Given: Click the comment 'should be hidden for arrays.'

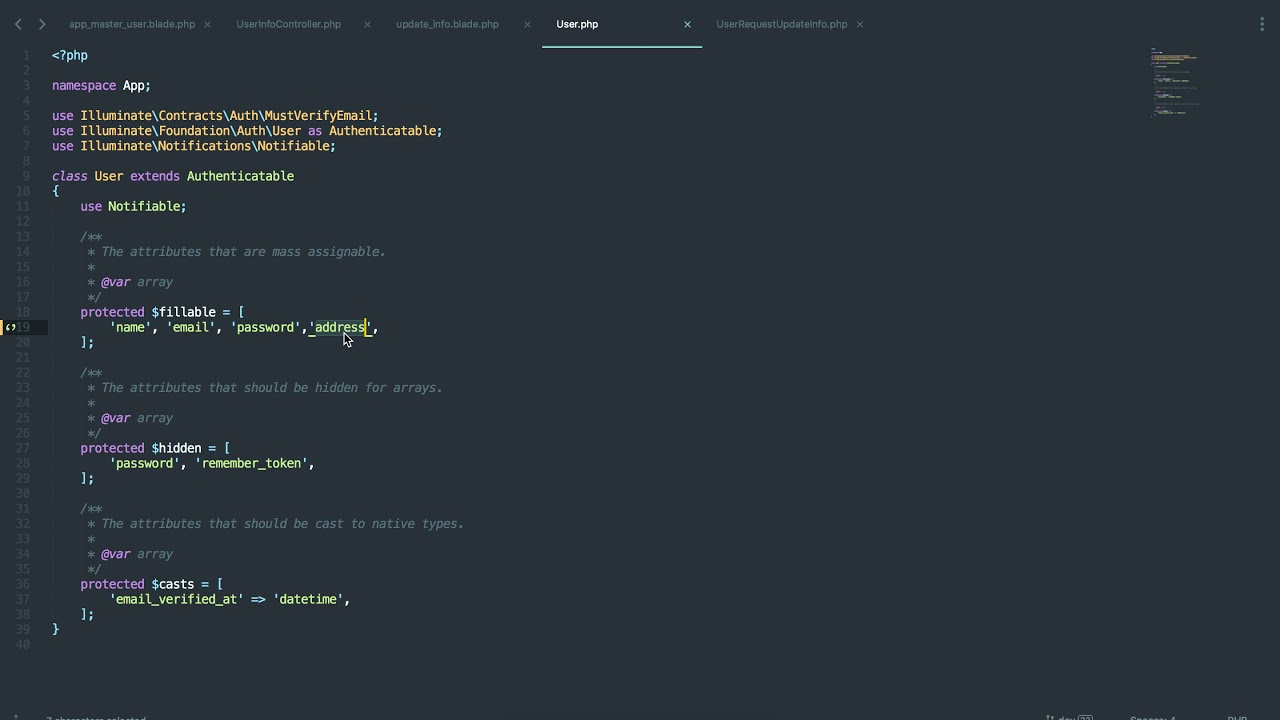Looking at the screenshot, I should 343,388.
